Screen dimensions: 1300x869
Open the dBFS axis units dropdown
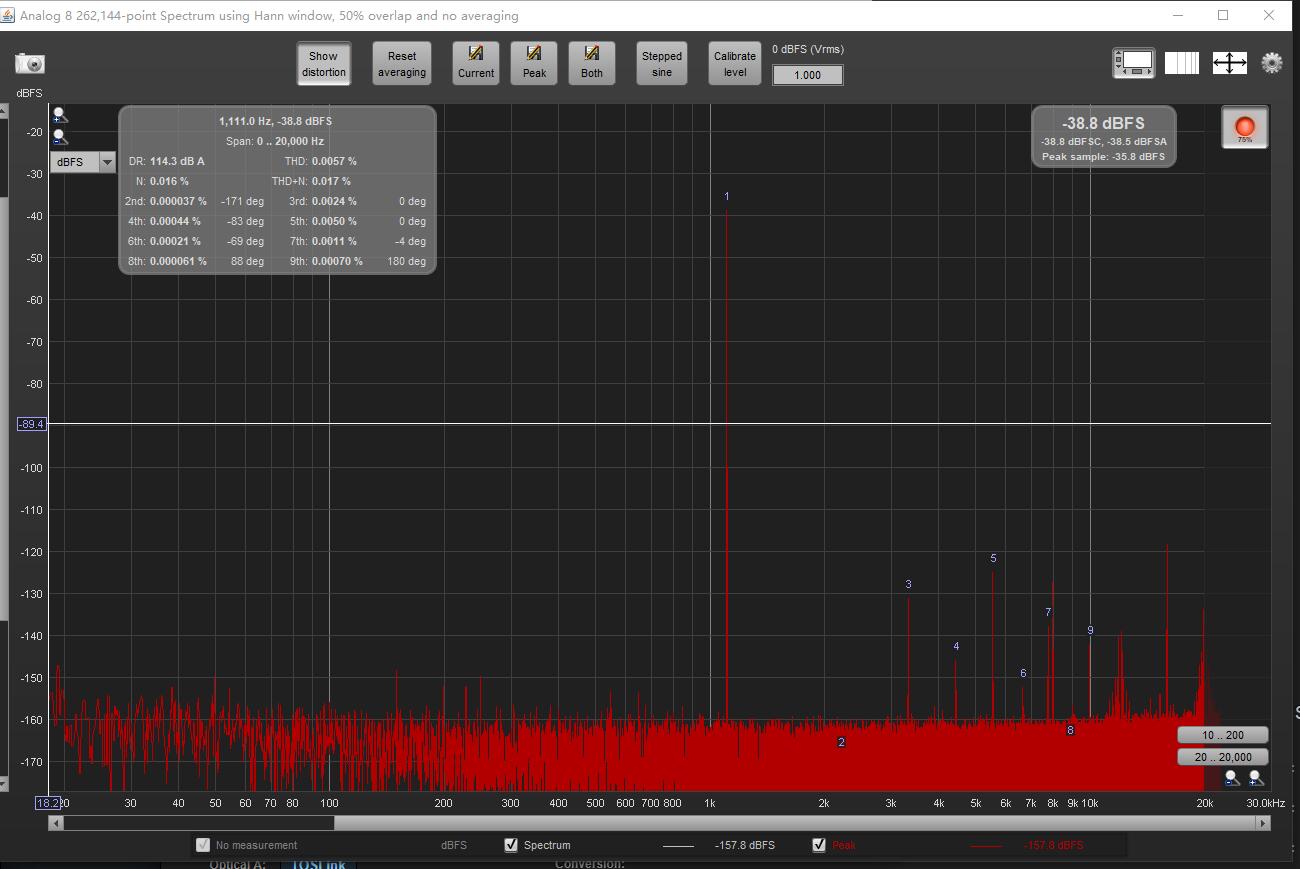83,162
